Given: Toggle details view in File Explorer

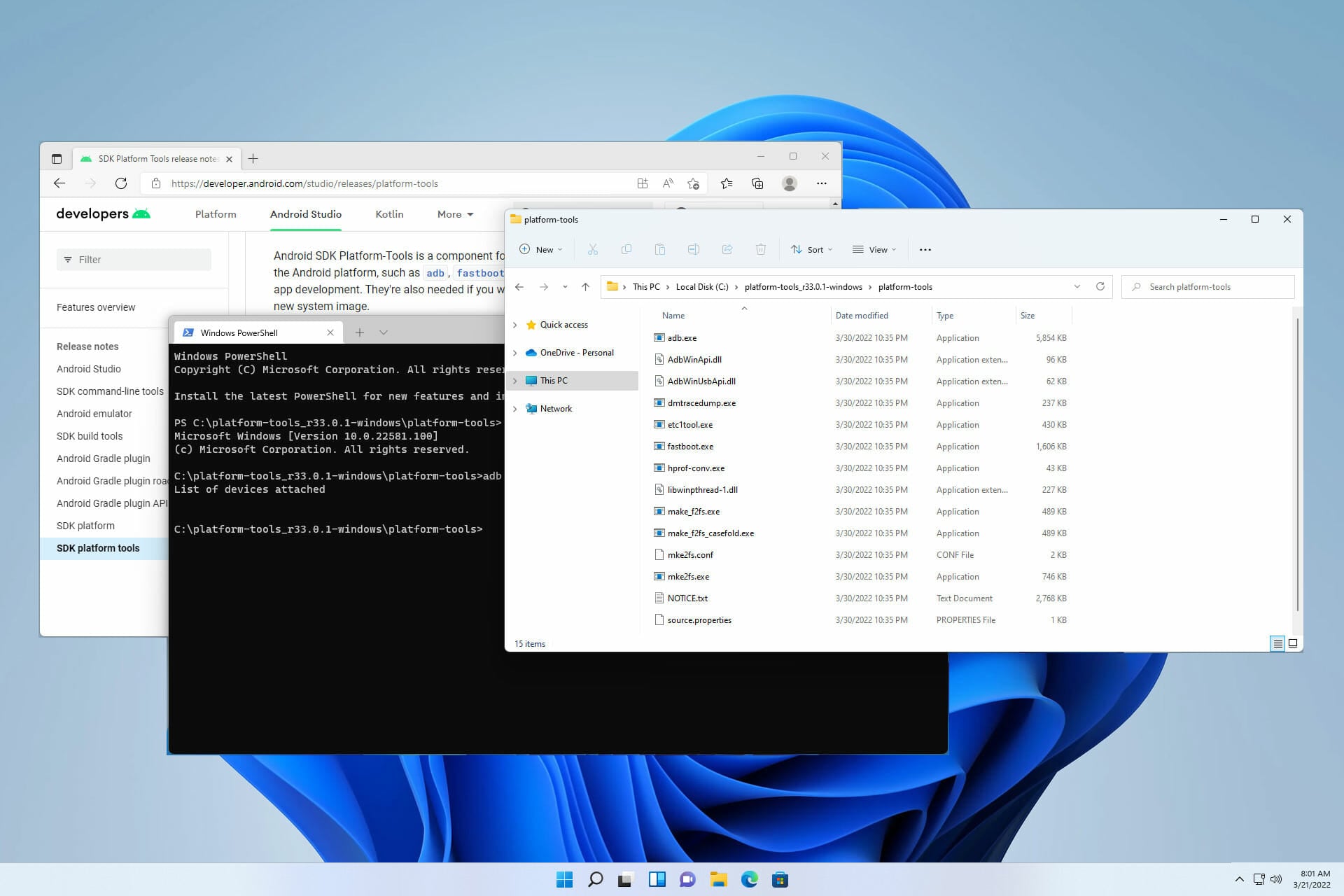Looking at the screenshot, I should pyautogui.click(x=1278, y=643).
